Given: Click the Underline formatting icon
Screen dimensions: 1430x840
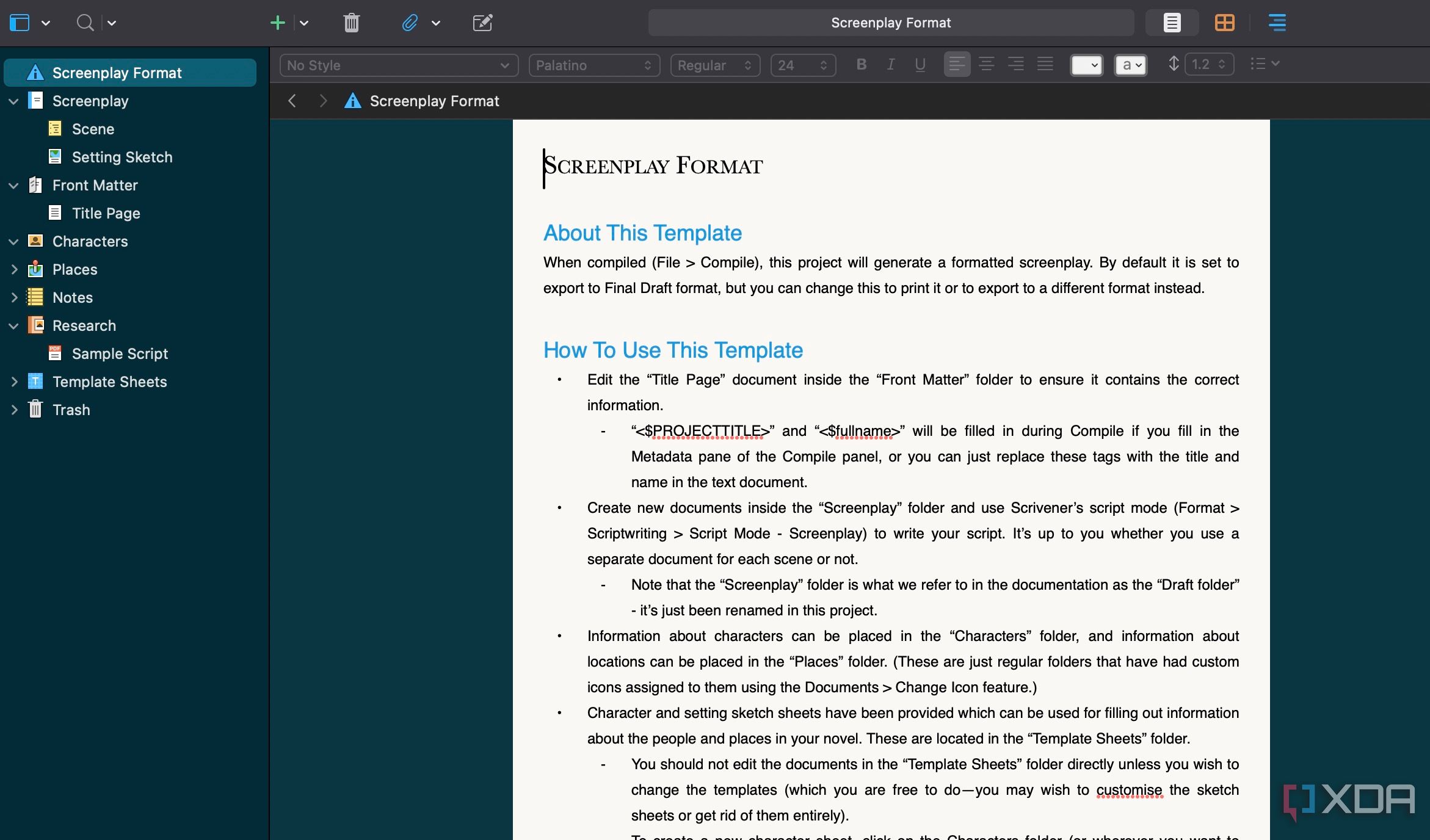Looking at the screenshot, I should tap(920, 65).
